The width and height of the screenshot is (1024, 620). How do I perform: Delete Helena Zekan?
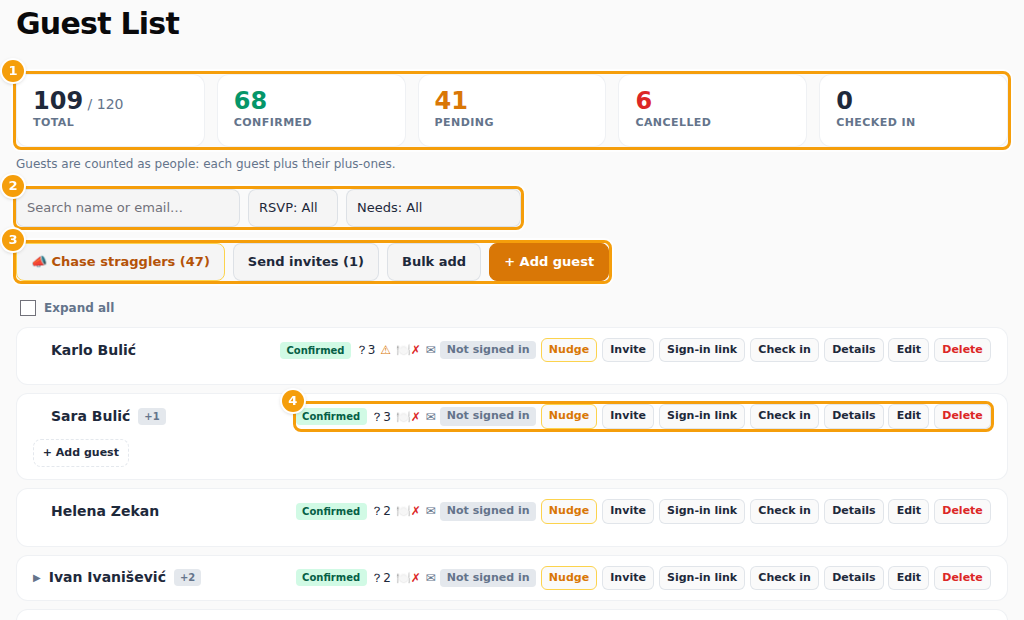point(962,511)
